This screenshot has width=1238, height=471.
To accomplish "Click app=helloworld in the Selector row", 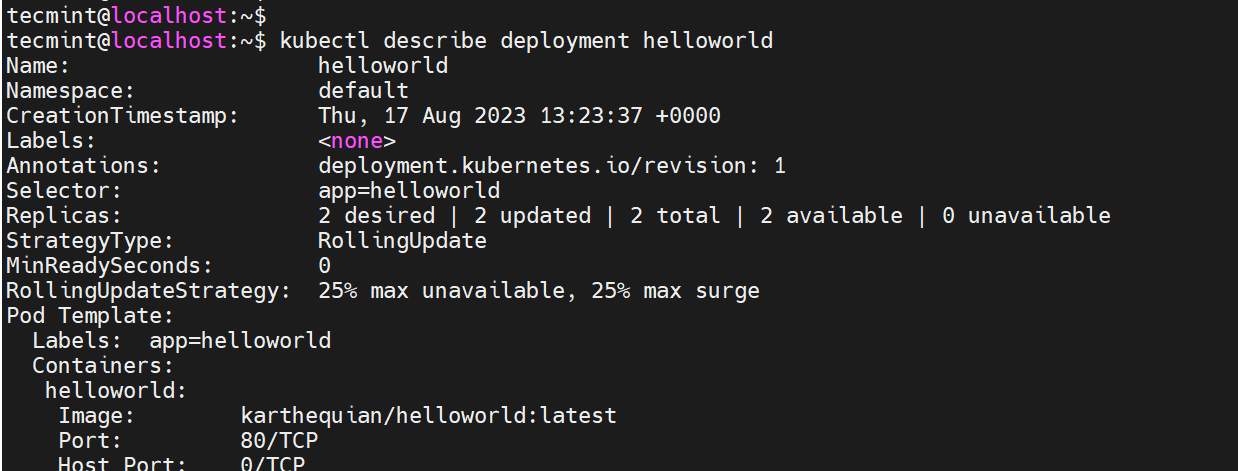I will 409,191.
